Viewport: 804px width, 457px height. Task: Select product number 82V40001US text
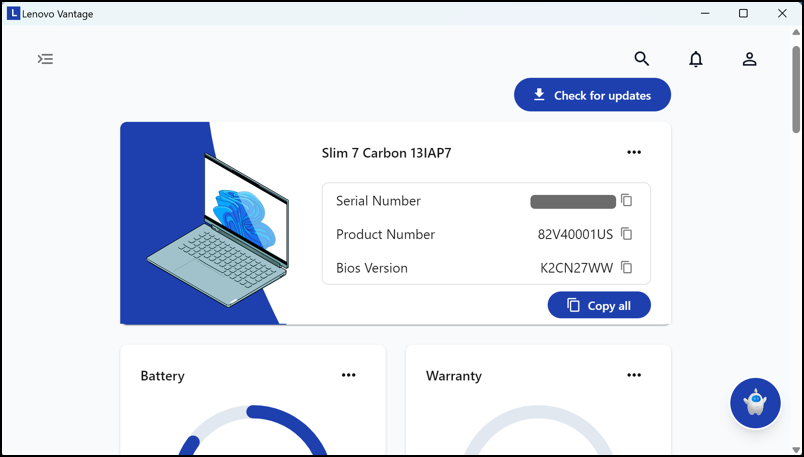click(x=575, y=234)
